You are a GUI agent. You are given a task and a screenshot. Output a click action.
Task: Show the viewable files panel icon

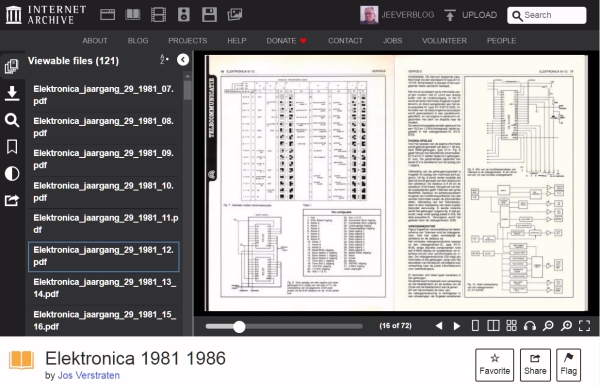click(12, 66)
